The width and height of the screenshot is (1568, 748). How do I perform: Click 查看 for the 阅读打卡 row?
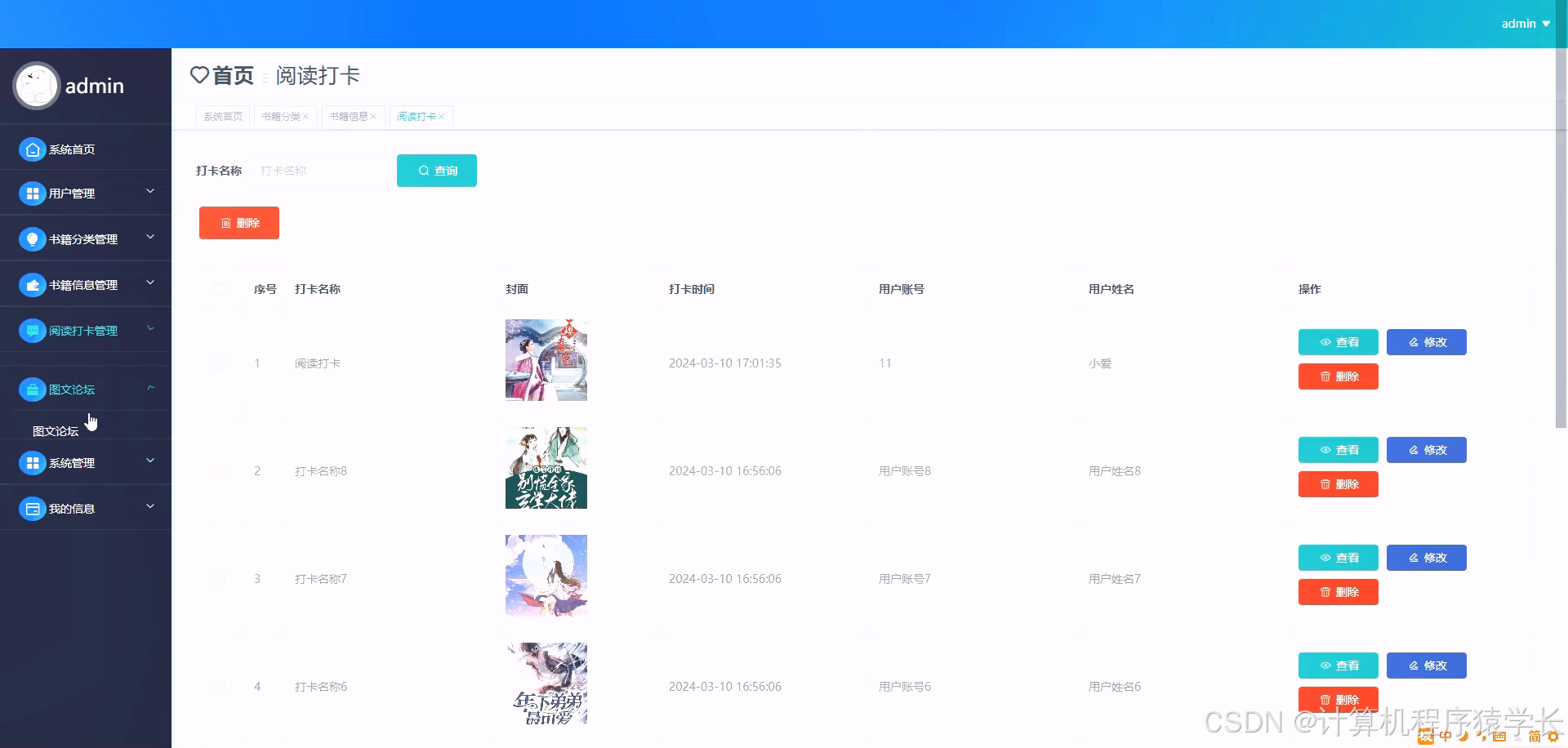[x=1338, y=342]
